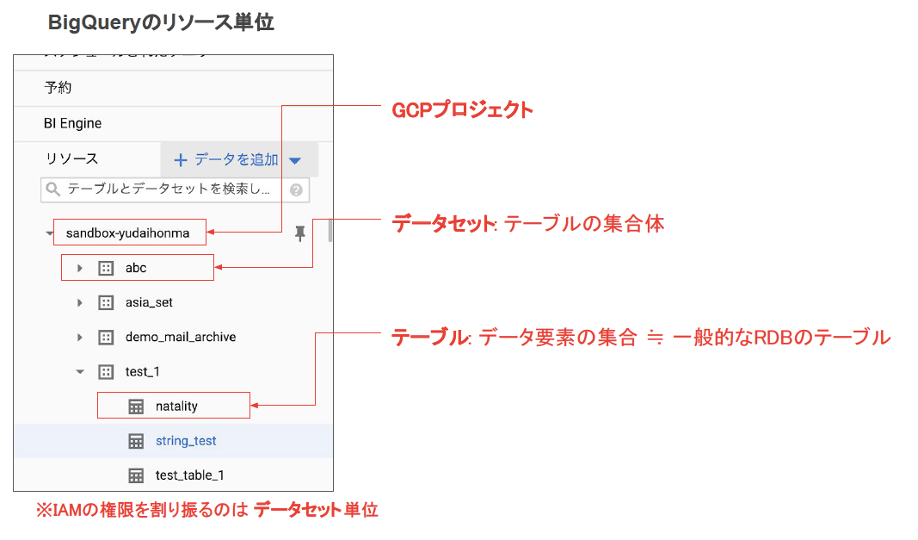The height and width of the screenshot is (540, 918).
Task: Click the データを追加 button
Action: [239, 159]
